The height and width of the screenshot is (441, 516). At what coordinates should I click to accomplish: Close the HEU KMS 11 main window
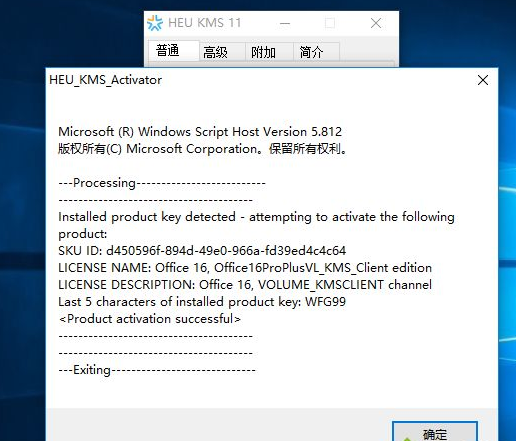pyautogui.click(x=376, y=23)
